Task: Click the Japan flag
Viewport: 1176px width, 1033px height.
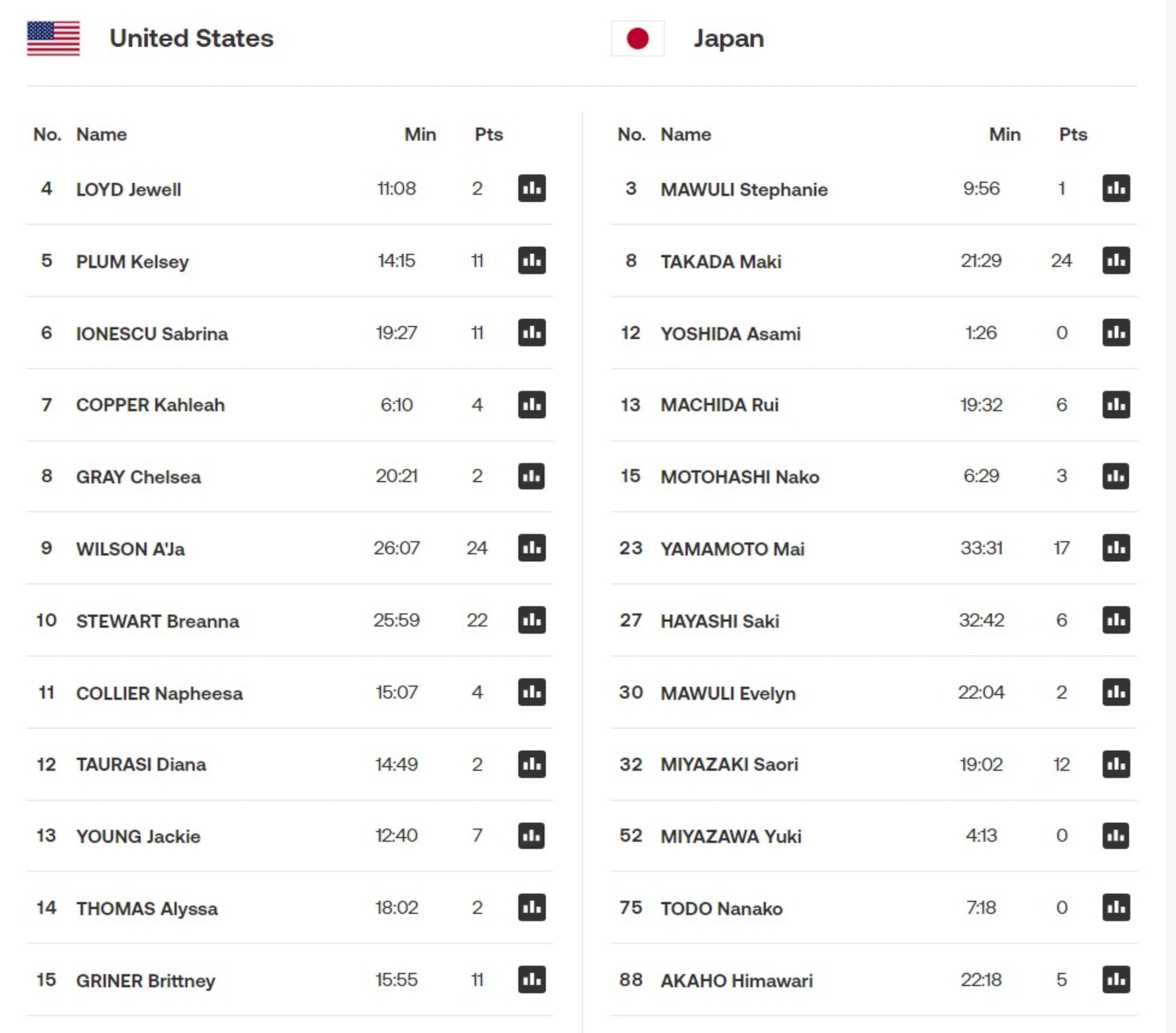Action: point(638,39)
